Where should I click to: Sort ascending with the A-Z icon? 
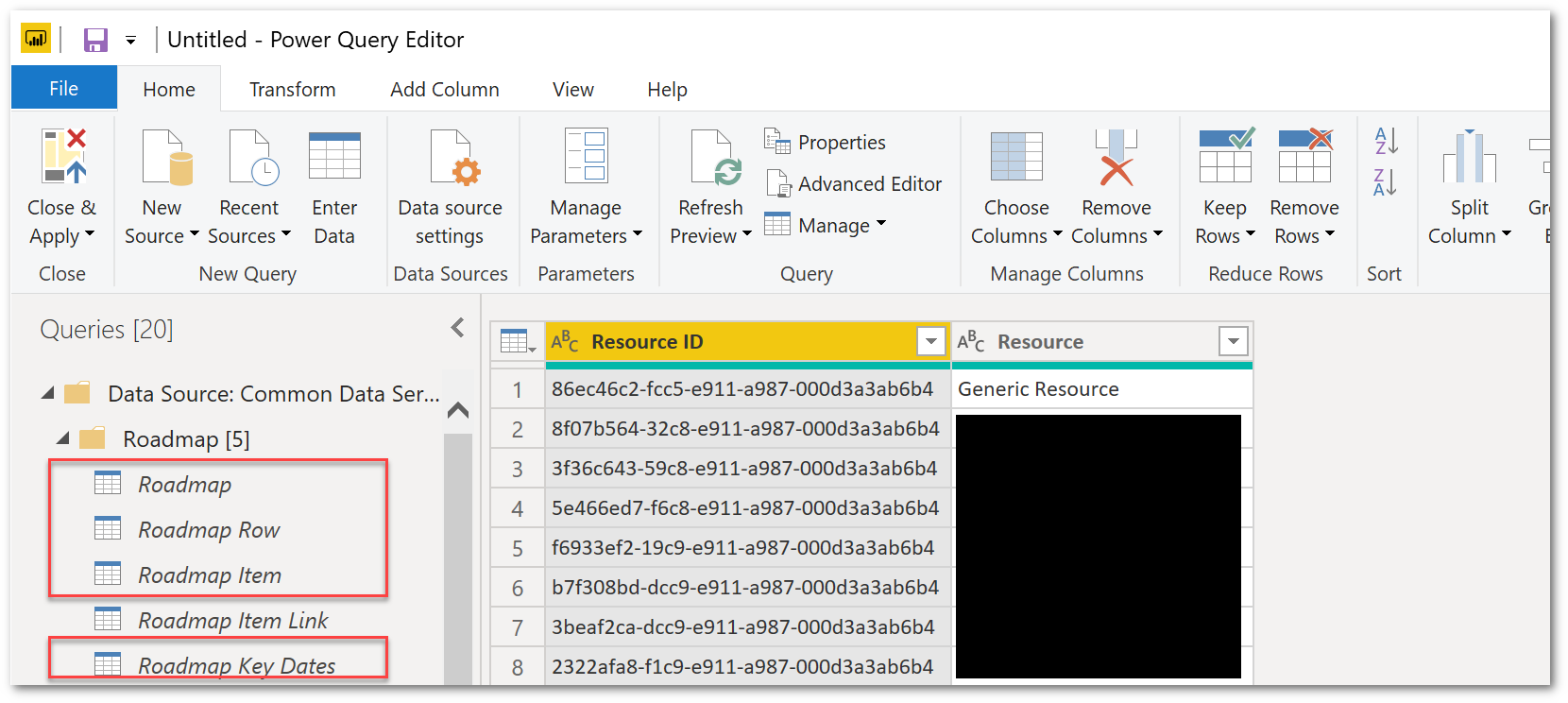coord(1386,141)
